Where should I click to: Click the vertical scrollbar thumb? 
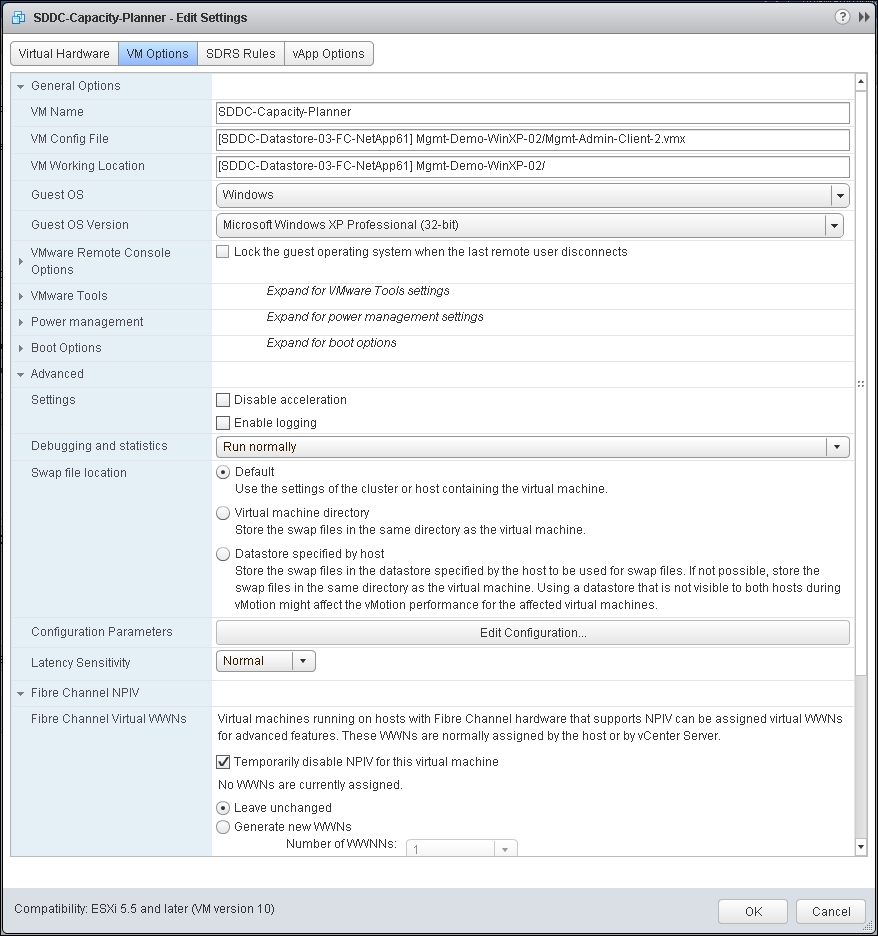(x=861, y=382)
